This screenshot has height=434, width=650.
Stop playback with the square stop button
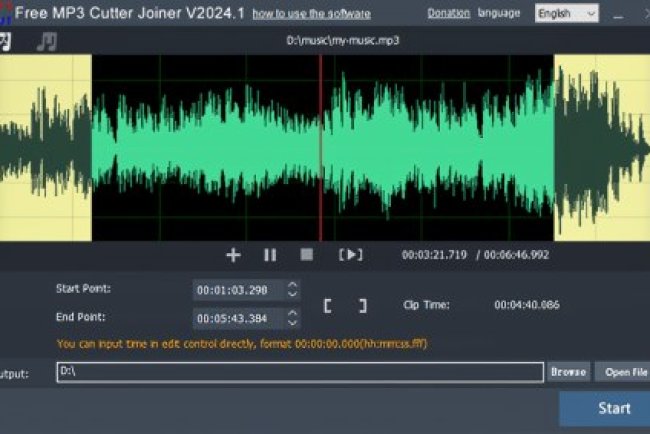[x=307, y=255]
